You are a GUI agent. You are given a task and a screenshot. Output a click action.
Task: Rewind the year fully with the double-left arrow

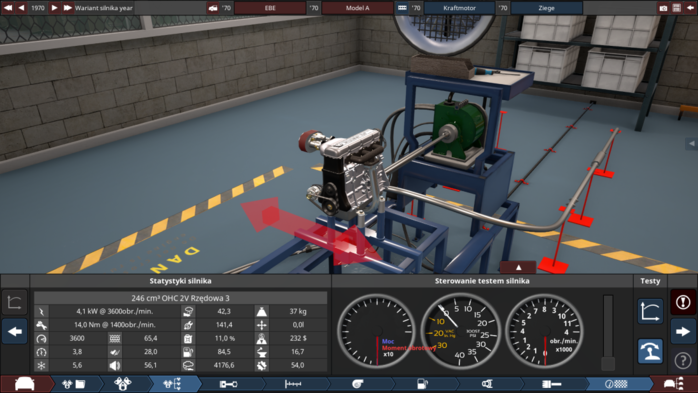point(8,8)
